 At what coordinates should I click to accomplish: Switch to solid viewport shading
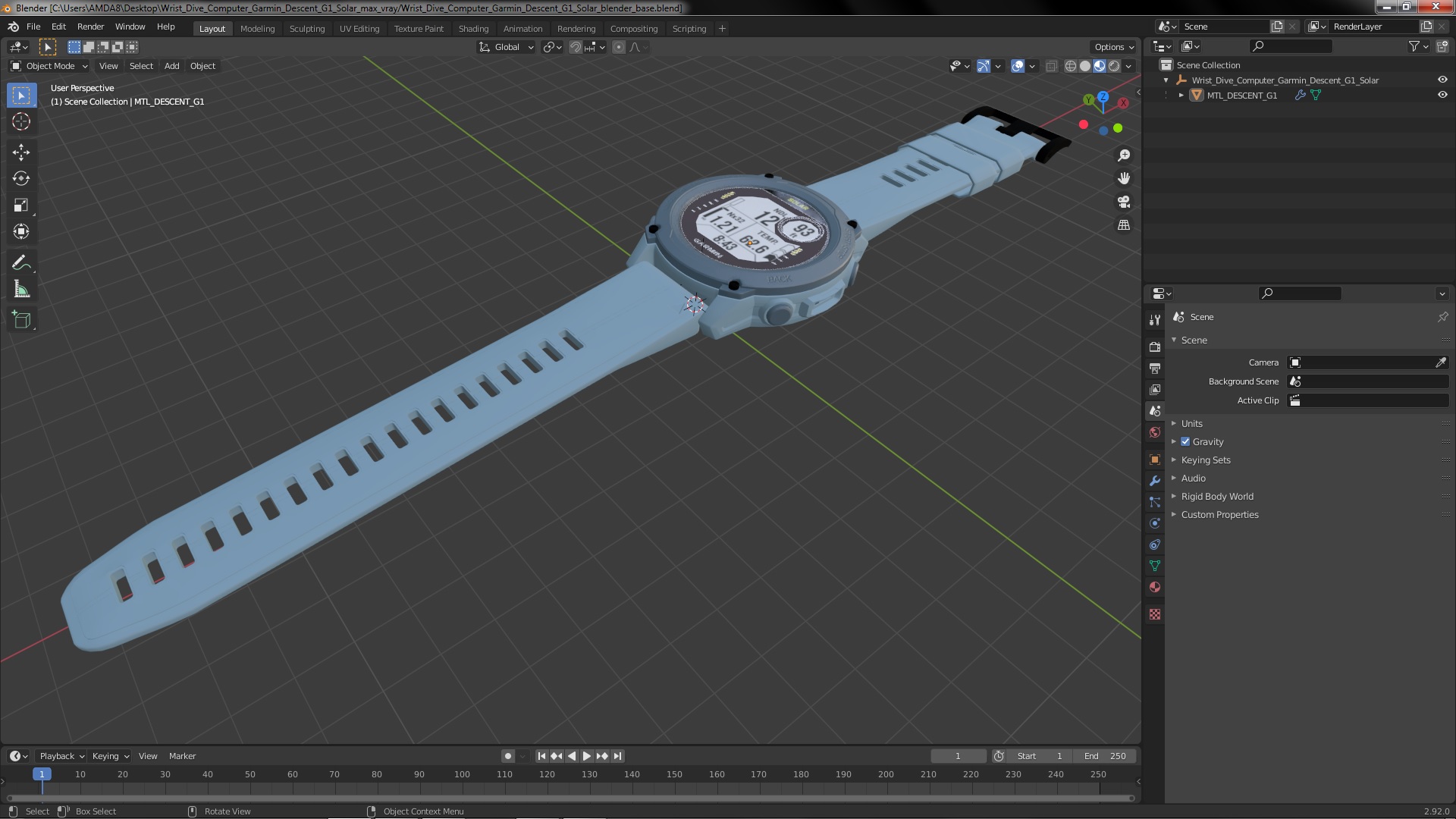point(1085,66)
